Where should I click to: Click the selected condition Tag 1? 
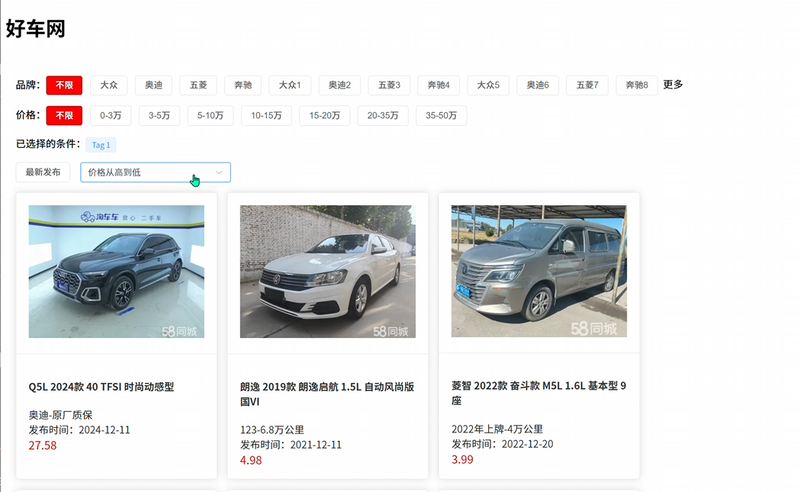click(x=101, y=145)
